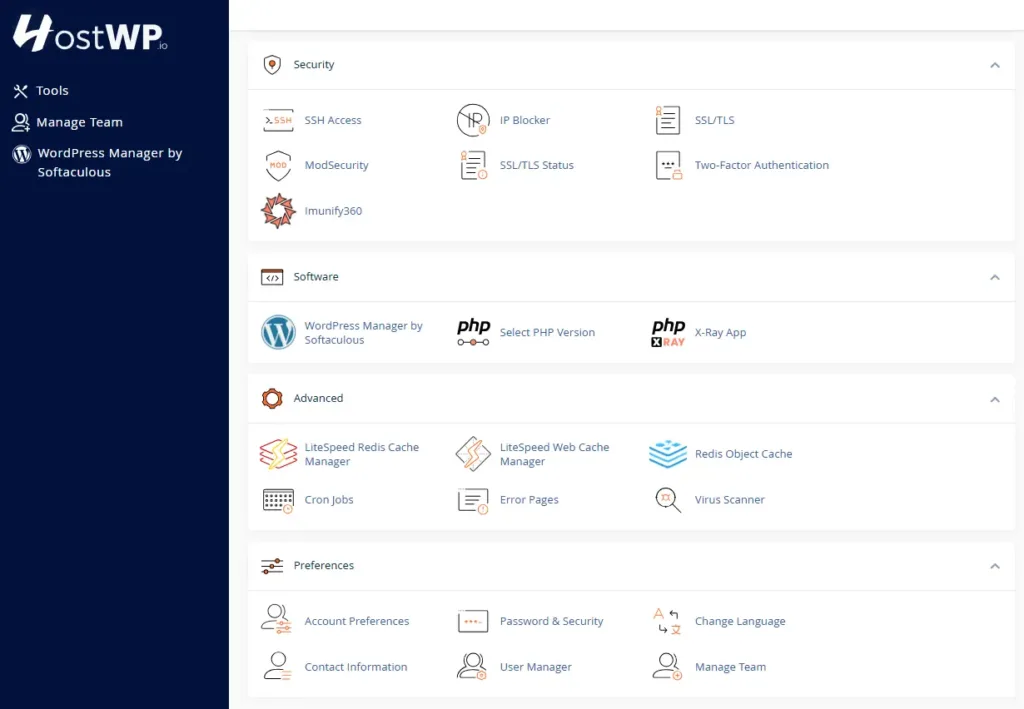Open the SSH Access link
Image resolution: width=1024 pixels, height=709 pixels.
tap(332, 120)
